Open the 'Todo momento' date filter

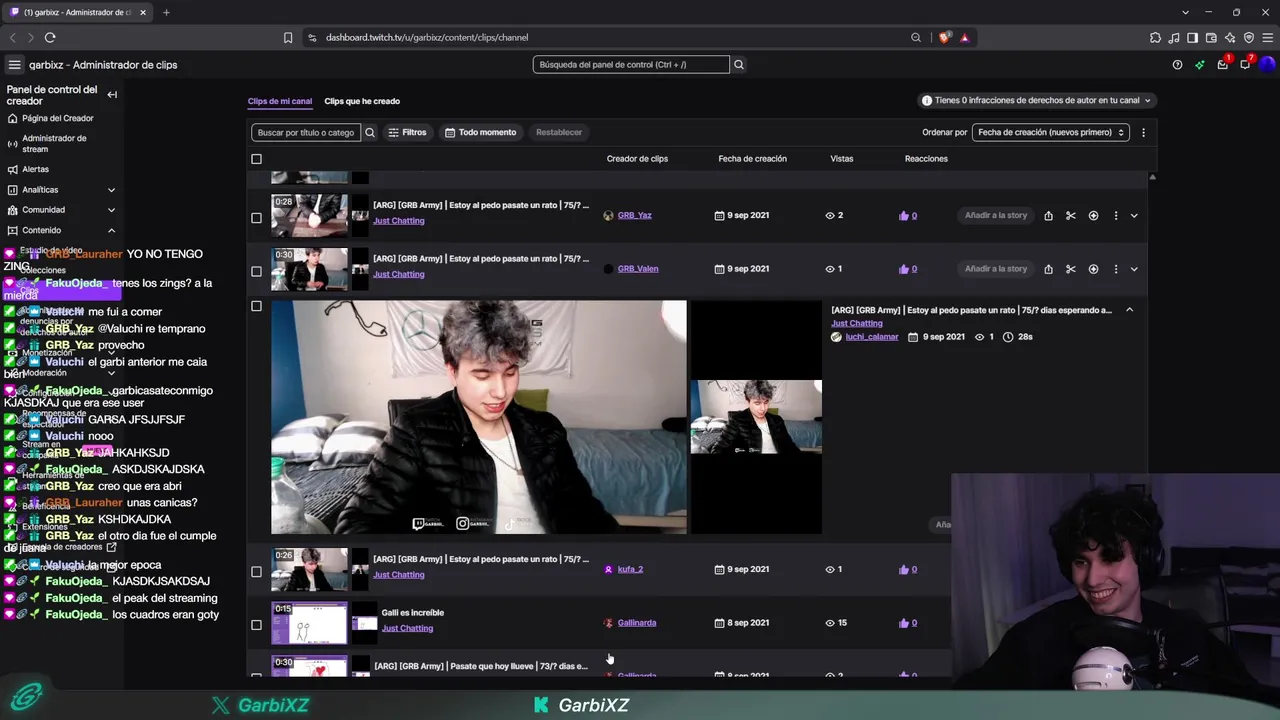(x=481, y=132)
